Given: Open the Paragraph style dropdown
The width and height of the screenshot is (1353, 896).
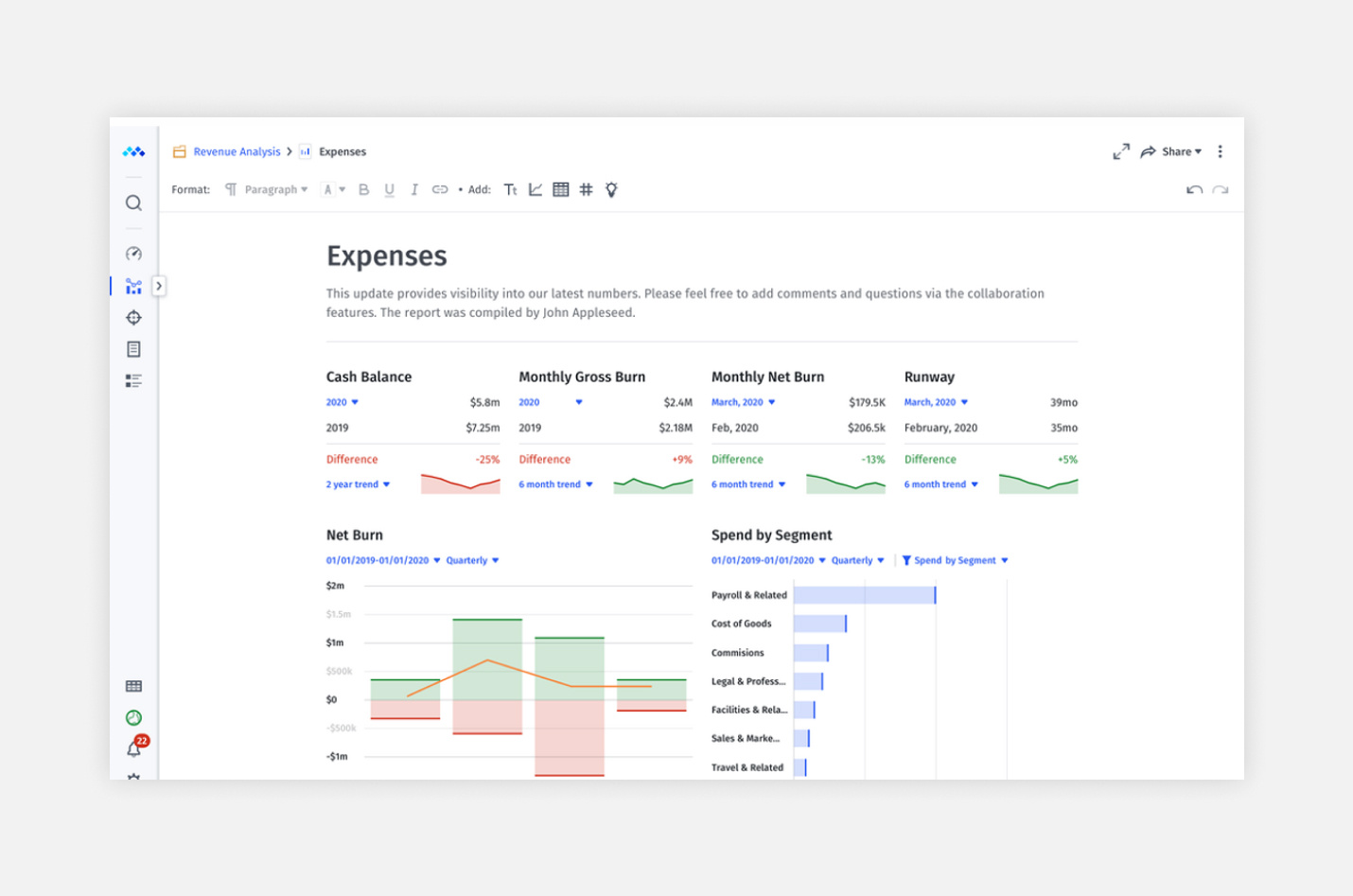Looking at the screenshot, I should pyautogui.click(x=272, y=189).
